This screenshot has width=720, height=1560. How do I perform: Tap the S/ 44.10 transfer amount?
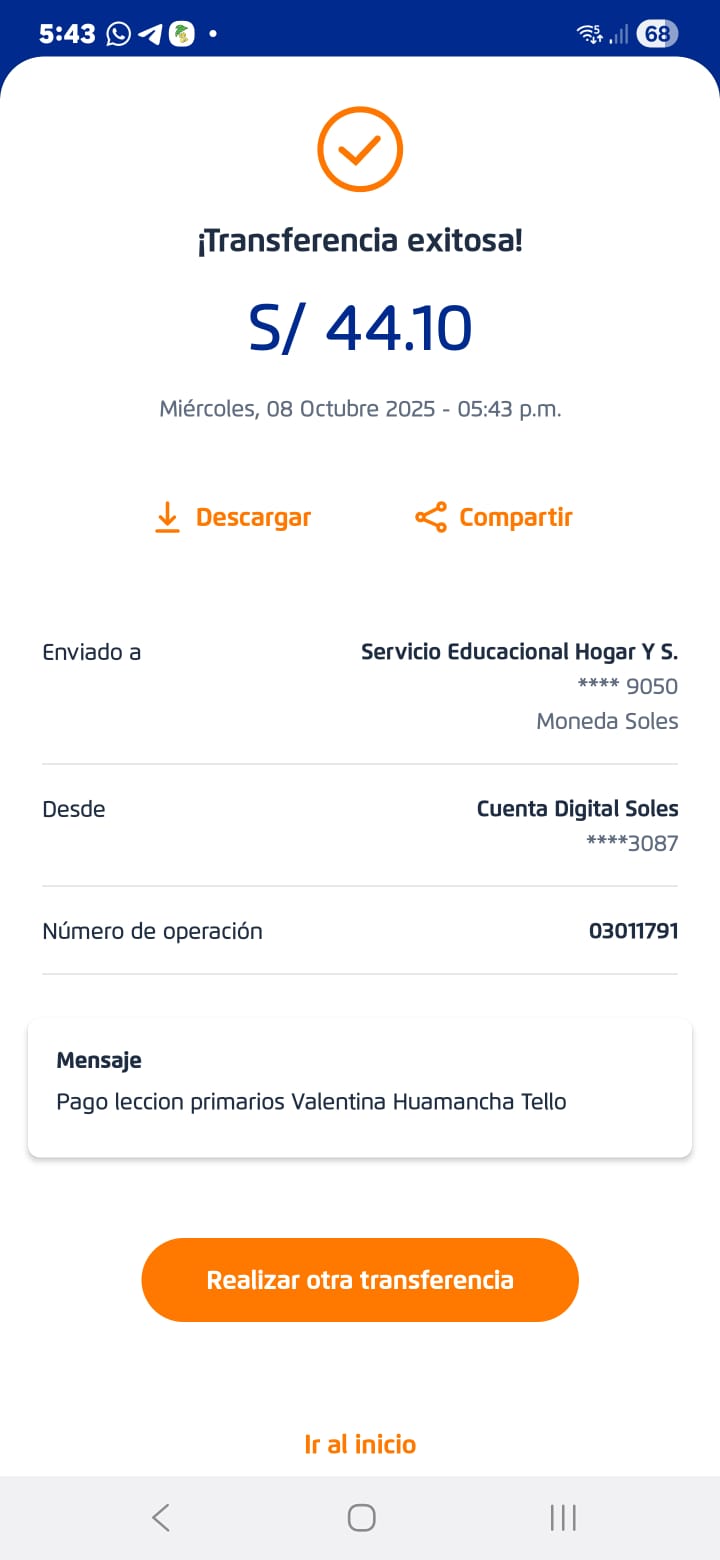coord(360,328)
